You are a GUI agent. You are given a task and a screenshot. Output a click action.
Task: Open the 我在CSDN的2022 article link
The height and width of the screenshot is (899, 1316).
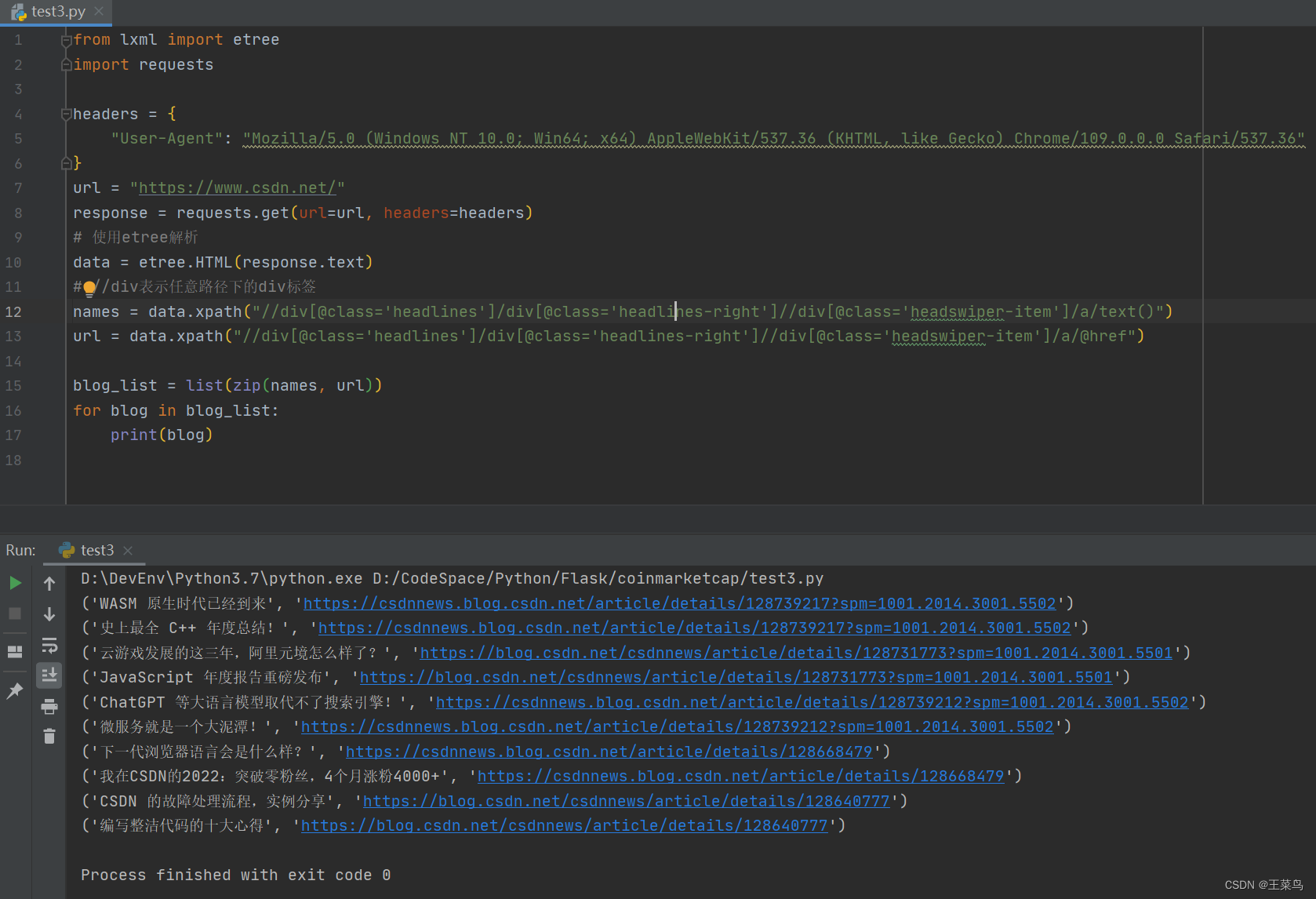click(740, 776)
